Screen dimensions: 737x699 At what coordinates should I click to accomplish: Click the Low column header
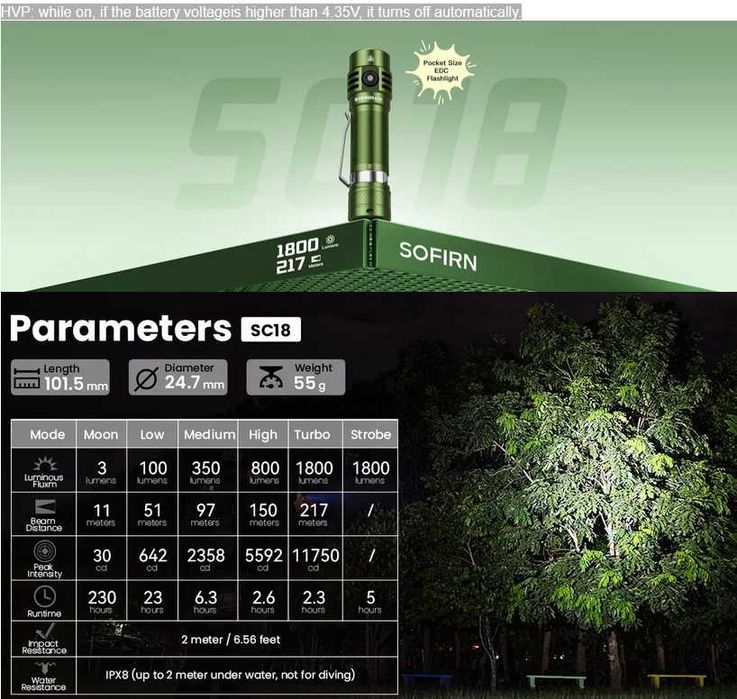click(x=152, y=434)
